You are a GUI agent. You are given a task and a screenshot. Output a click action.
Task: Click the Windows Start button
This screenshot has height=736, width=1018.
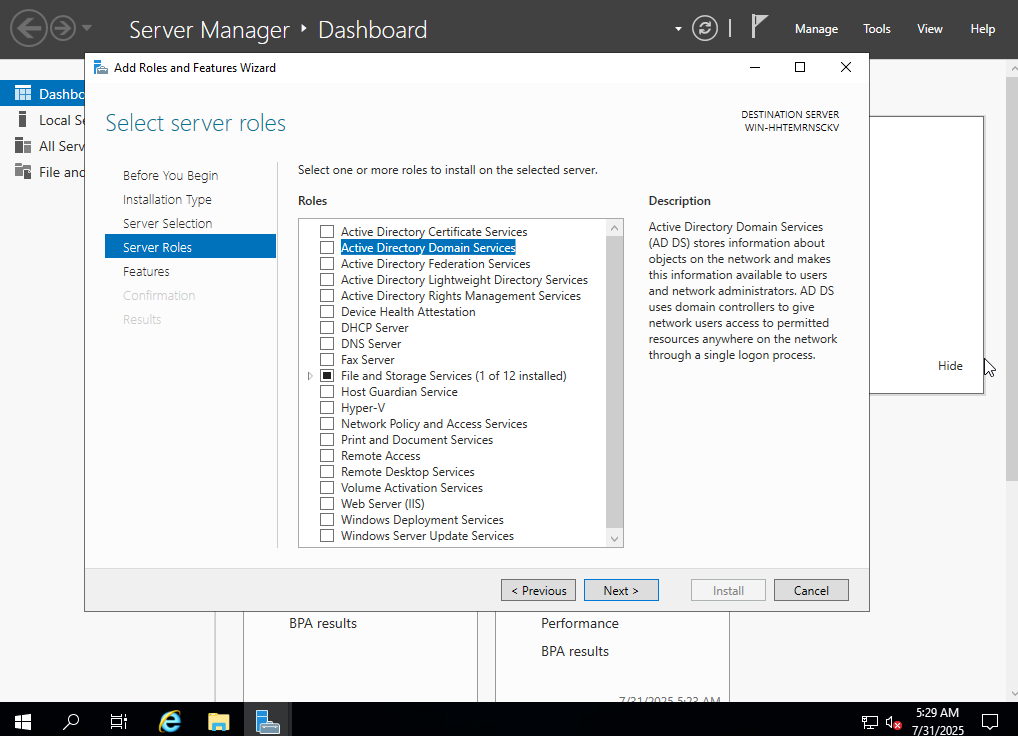[x=22, y=720]
